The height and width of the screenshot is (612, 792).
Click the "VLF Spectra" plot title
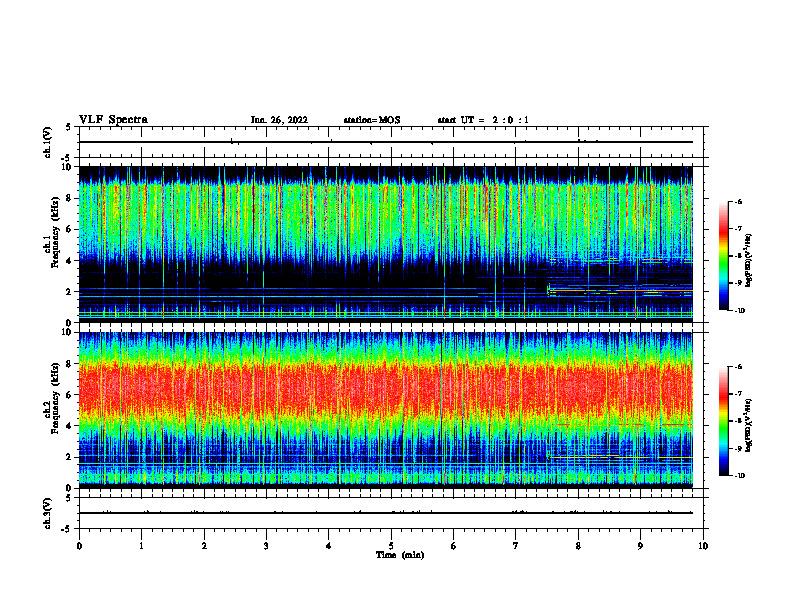point(113,120)
